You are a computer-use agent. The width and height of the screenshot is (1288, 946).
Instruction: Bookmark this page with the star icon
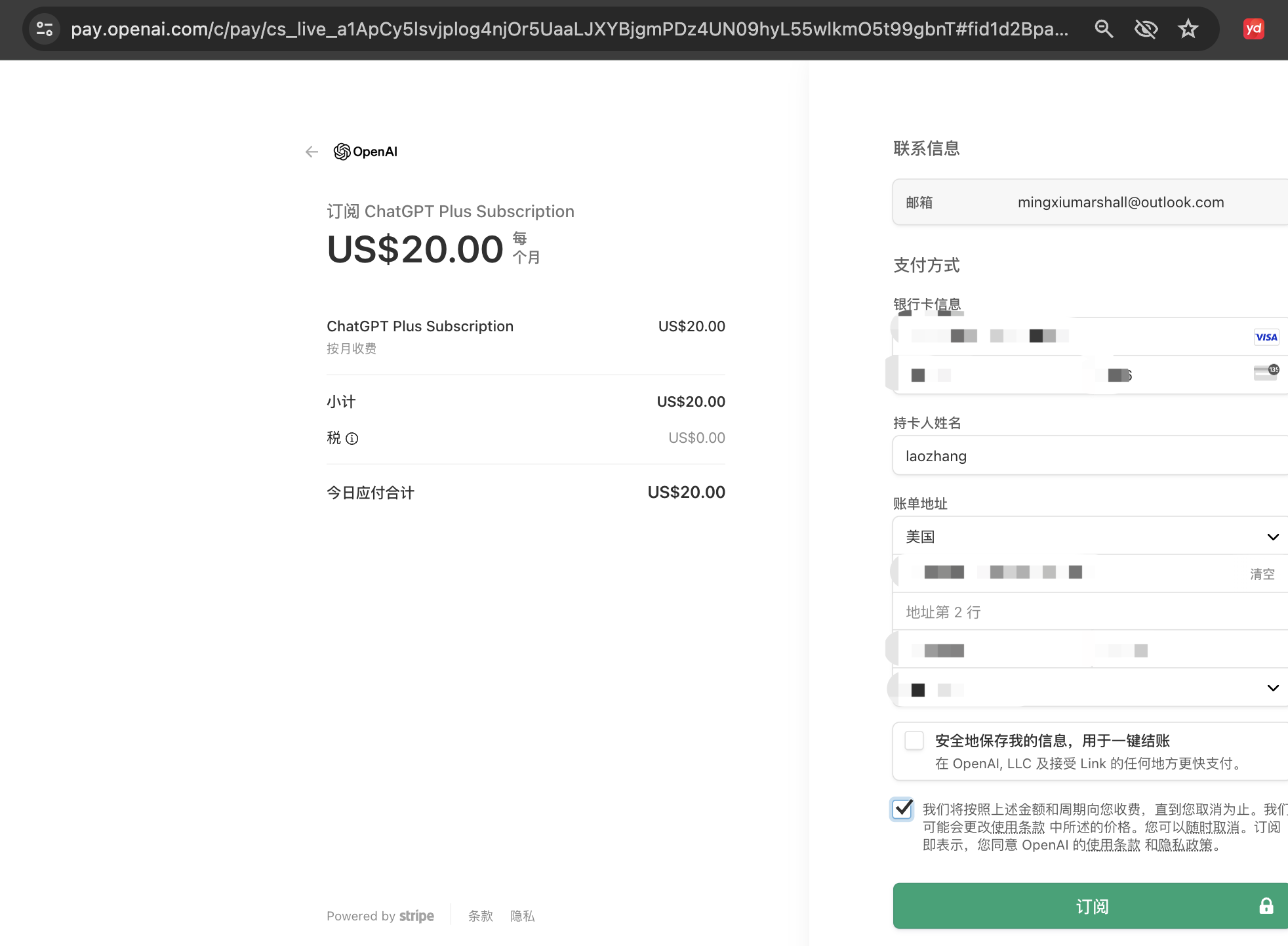tap(1188, 29)
